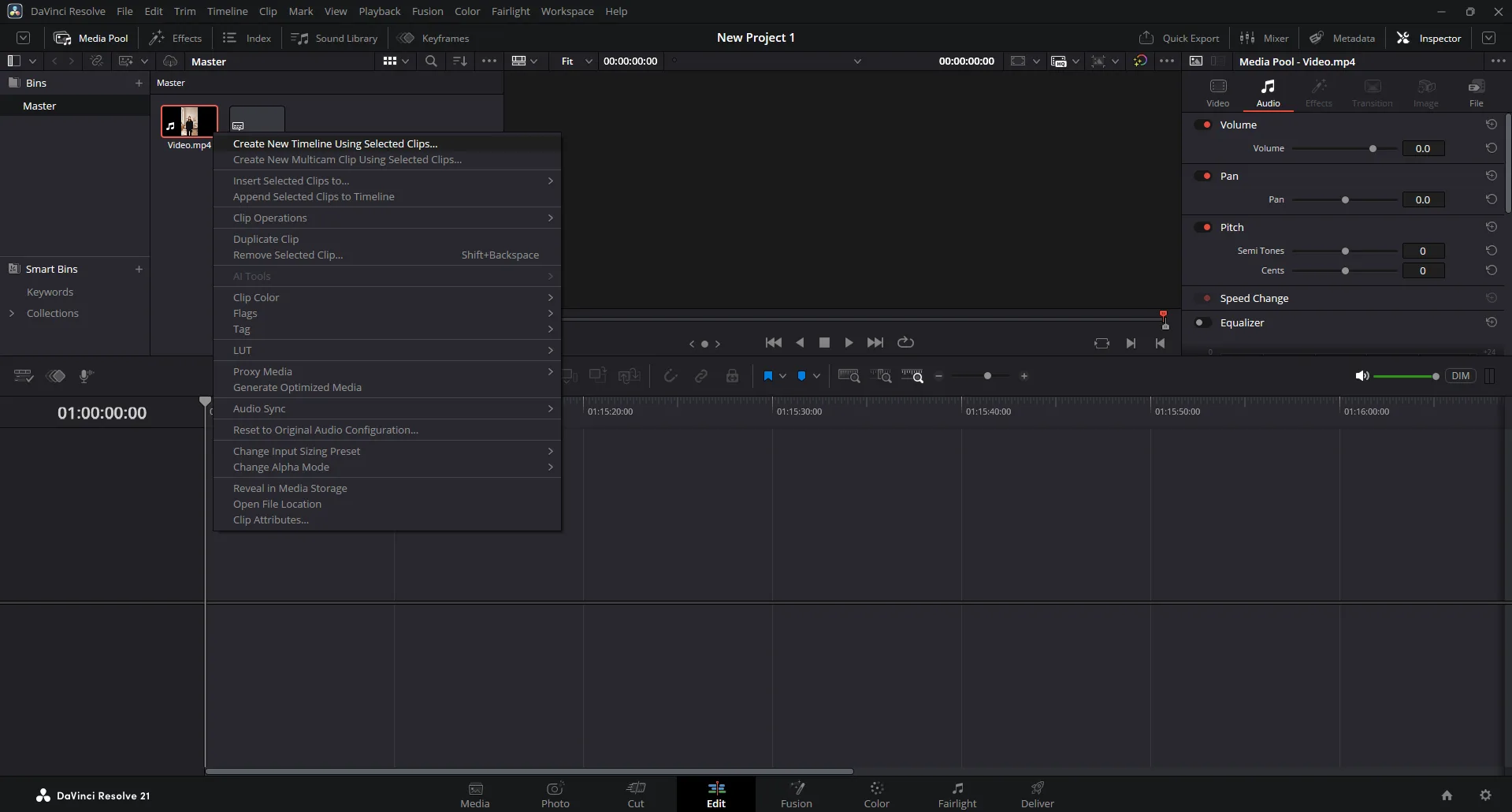Toggle the linked selection icon
Viewport: 1512px width, 812px height.
pos(700,376)
